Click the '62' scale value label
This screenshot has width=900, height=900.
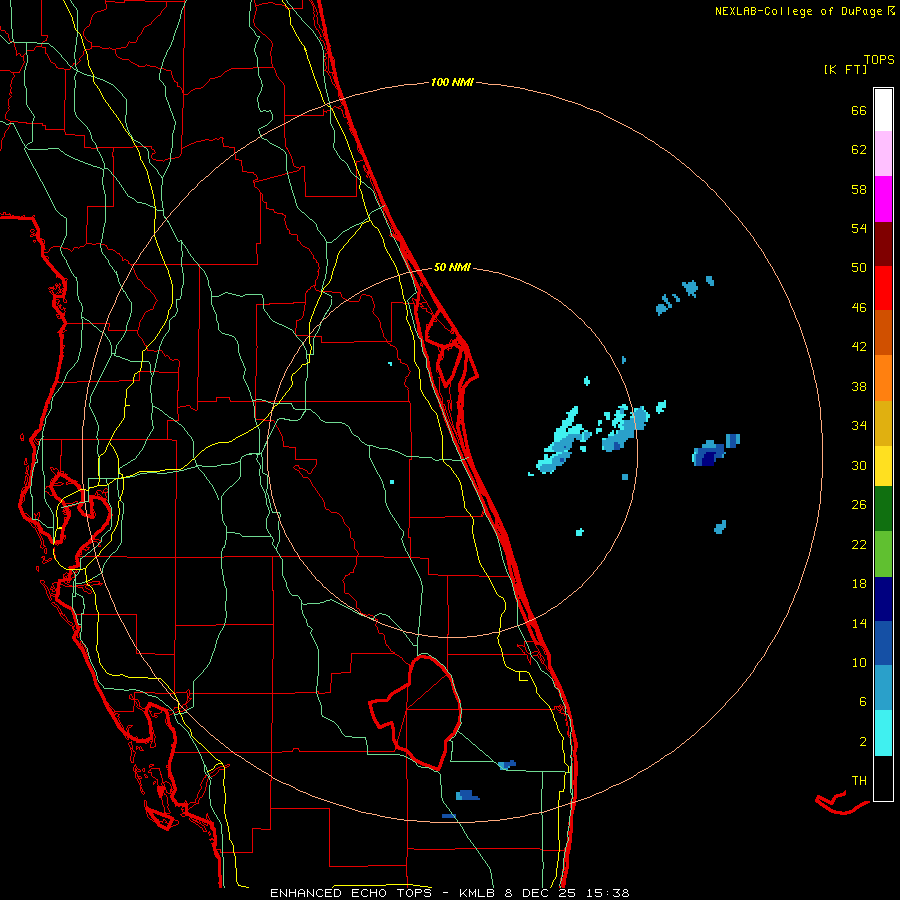859,150
